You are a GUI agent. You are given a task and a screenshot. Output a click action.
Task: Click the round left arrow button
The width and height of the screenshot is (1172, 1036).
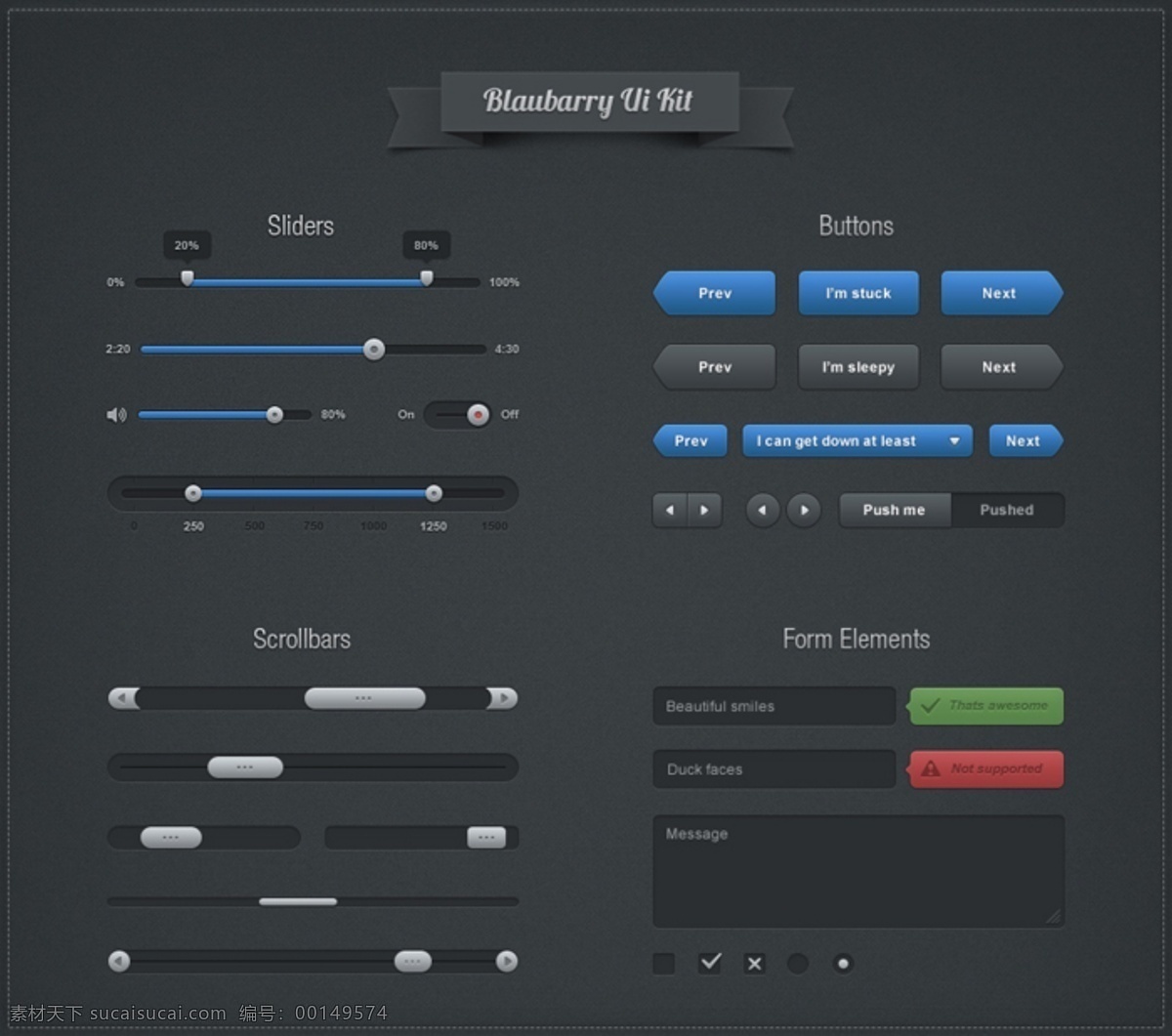coord(763,510)
